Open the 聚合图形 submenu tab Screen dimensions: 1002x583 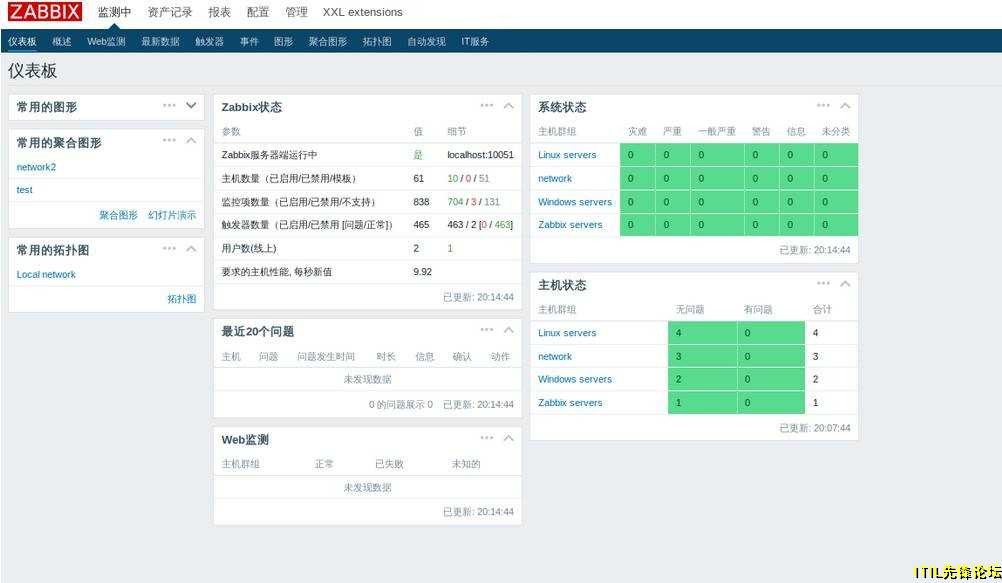328,42
